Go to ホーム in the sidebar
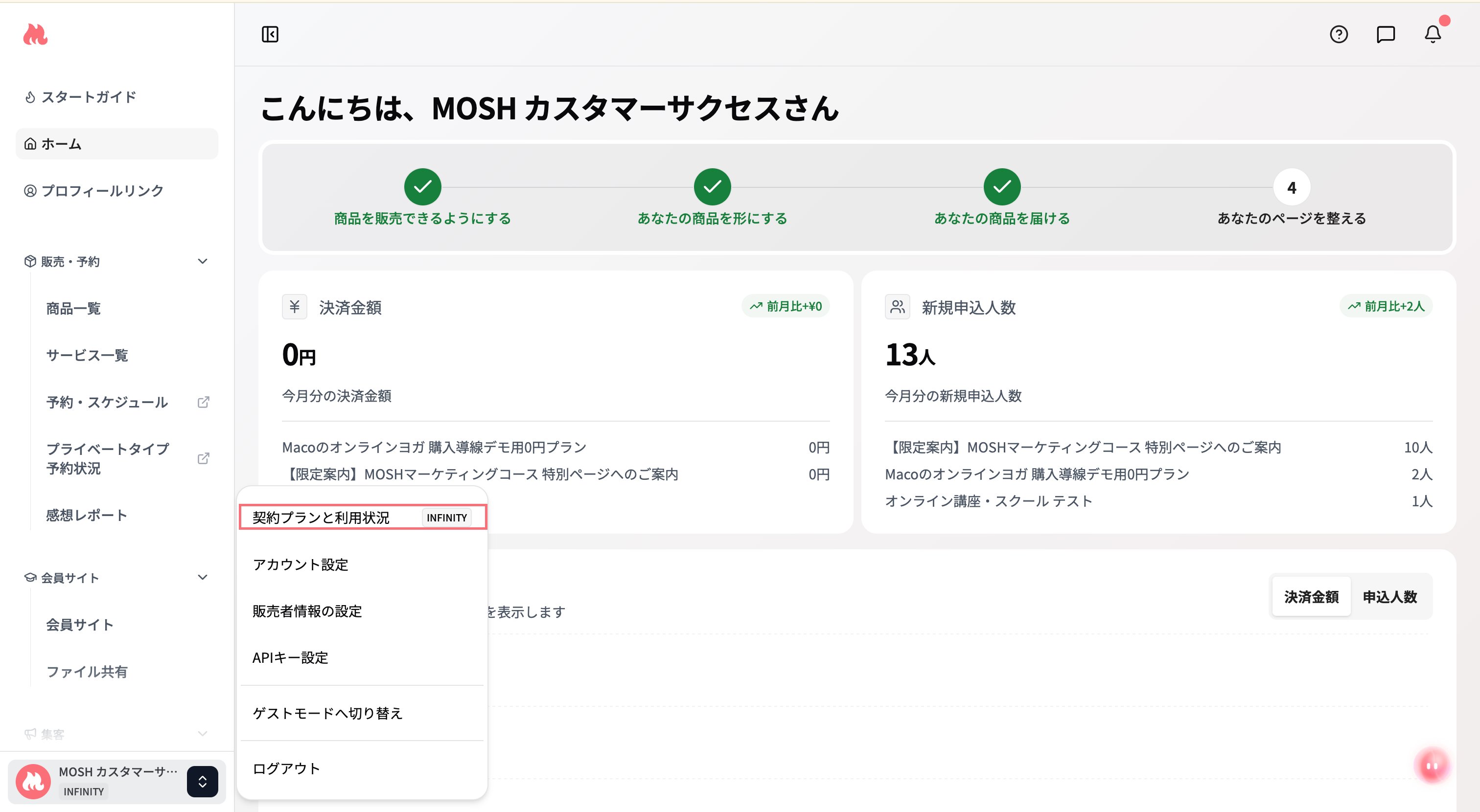Viewport: 1480px width, 812px height. pyautogui.click(x=117, y=143)
